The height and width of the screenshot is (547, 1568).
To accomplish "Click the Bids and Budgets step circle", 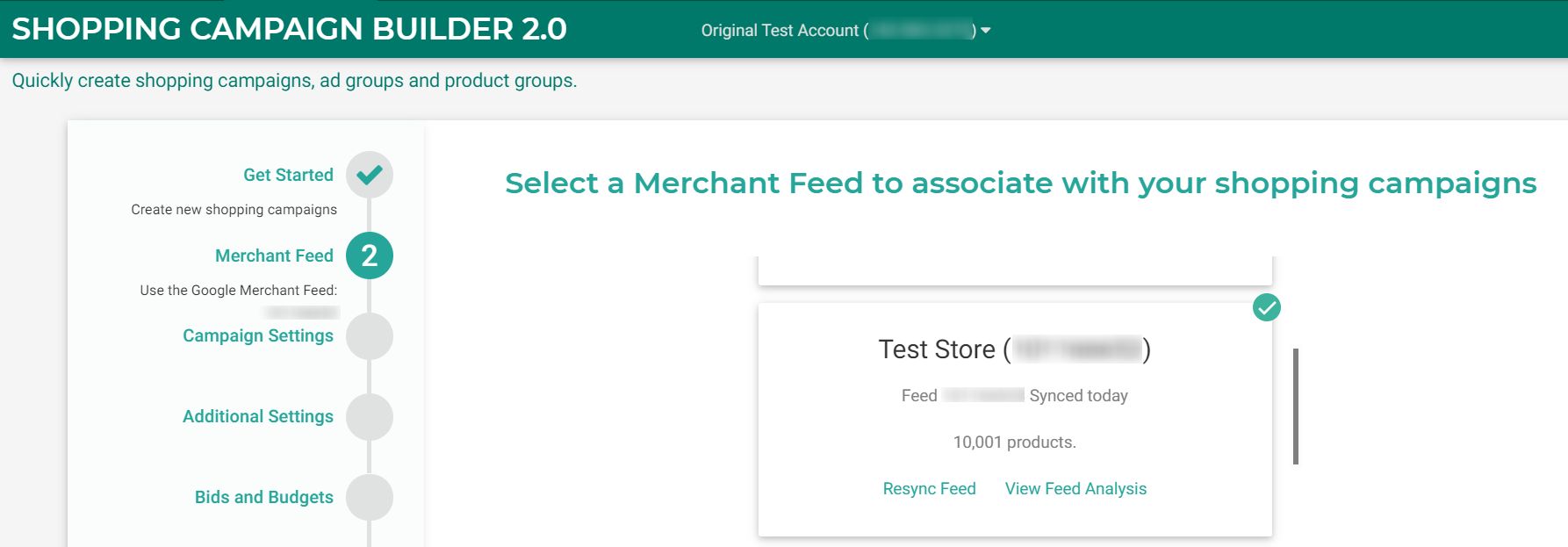I will tap(370, 498).
